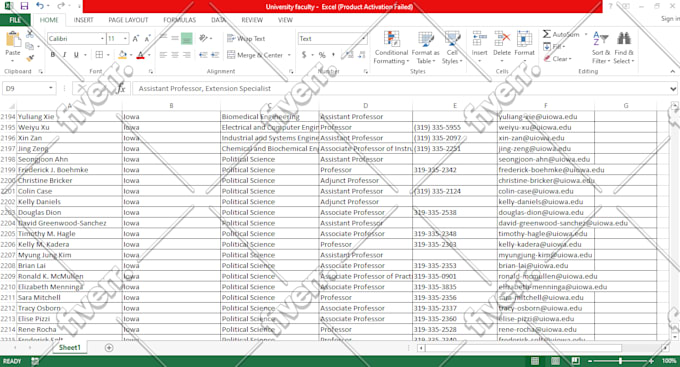Decrease font size with the small A
Image resolution: width=680 pixels, height=367 pixels.
tap(147, 39)
